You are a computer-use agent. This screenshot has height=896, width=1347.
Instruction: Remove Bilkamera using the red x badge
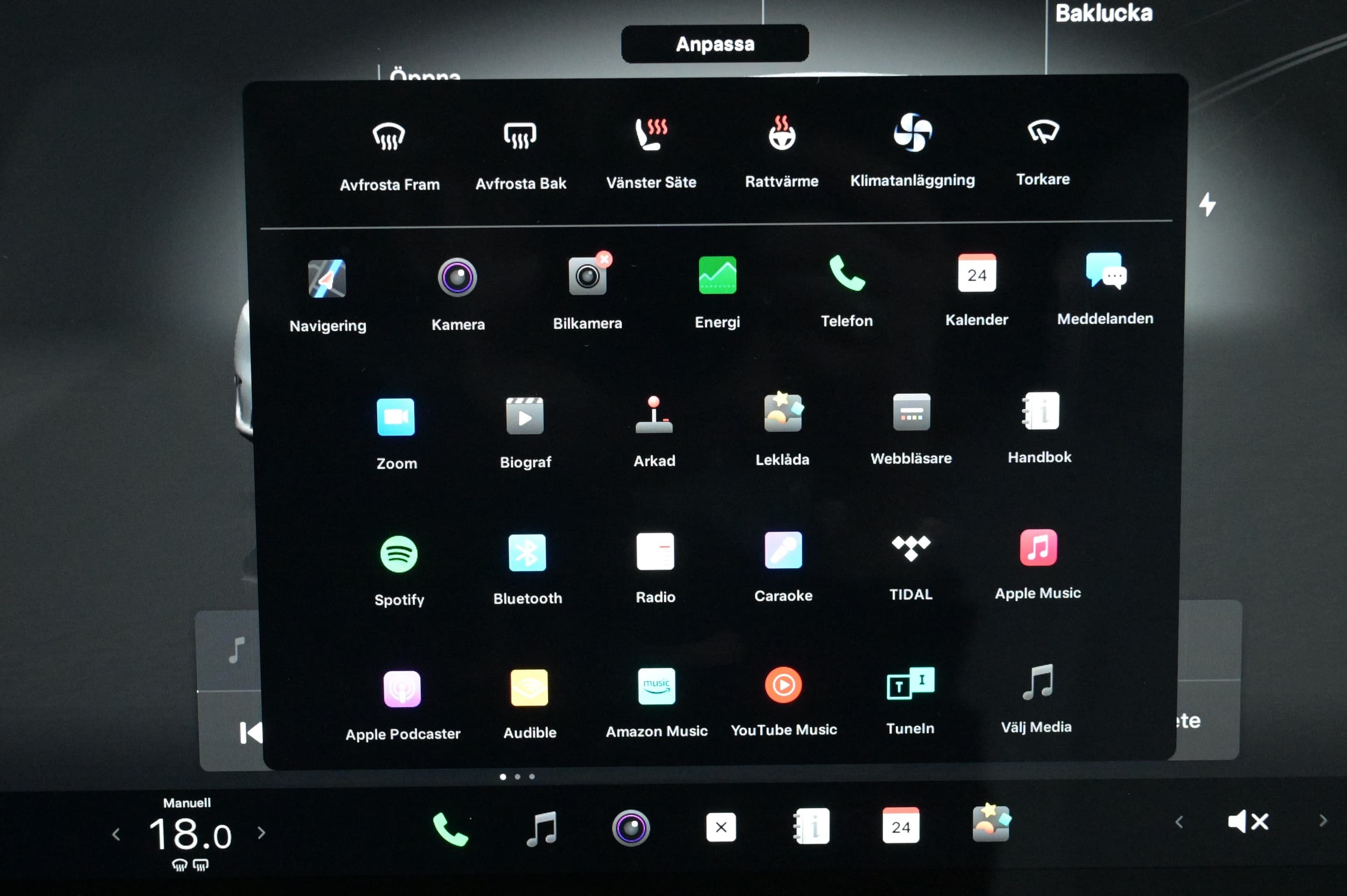click(604, 259)
